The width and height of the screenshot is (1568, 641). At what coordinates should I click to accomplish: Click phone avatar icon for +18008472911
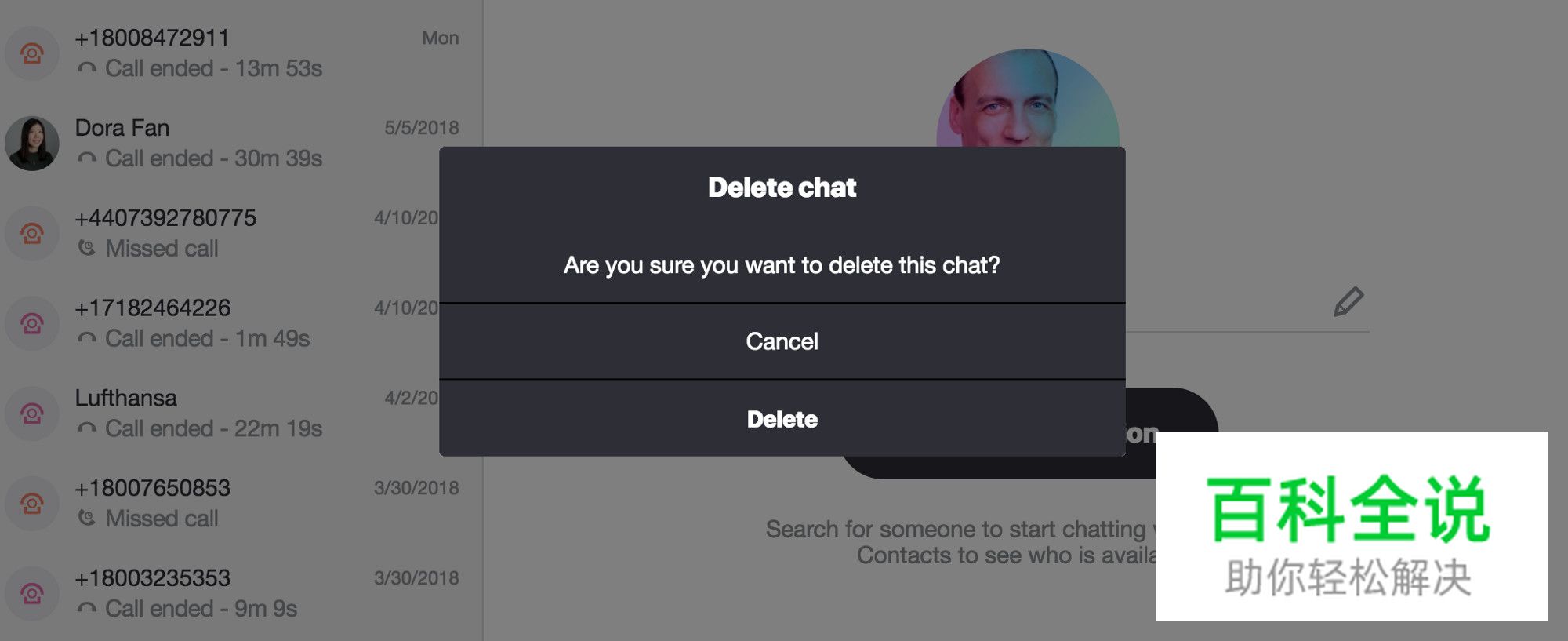(32, 53)
